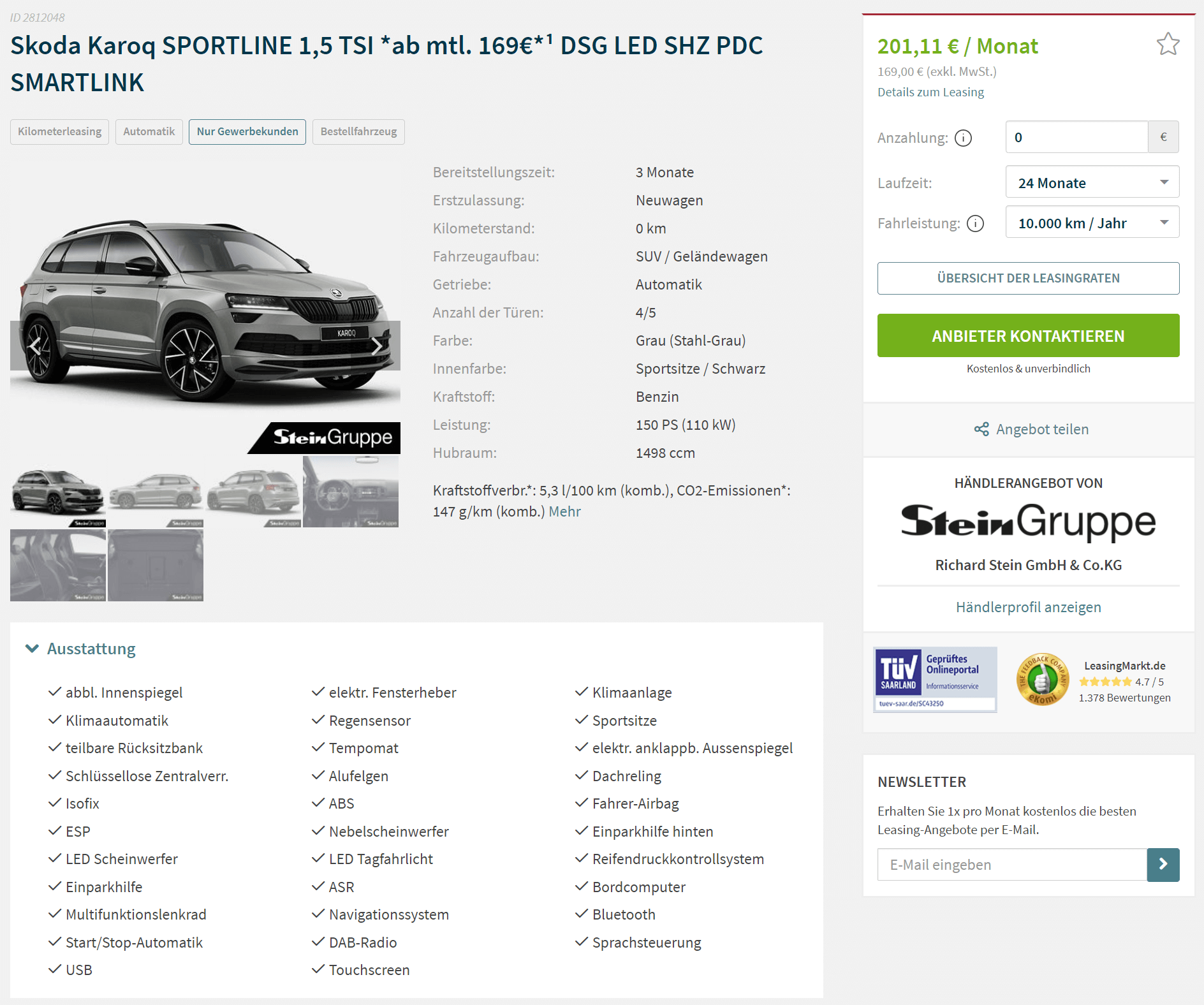1204x1005 pixels.
Task: Click the share icon next to Angebot teilen
Action: (x=981, y=429)
